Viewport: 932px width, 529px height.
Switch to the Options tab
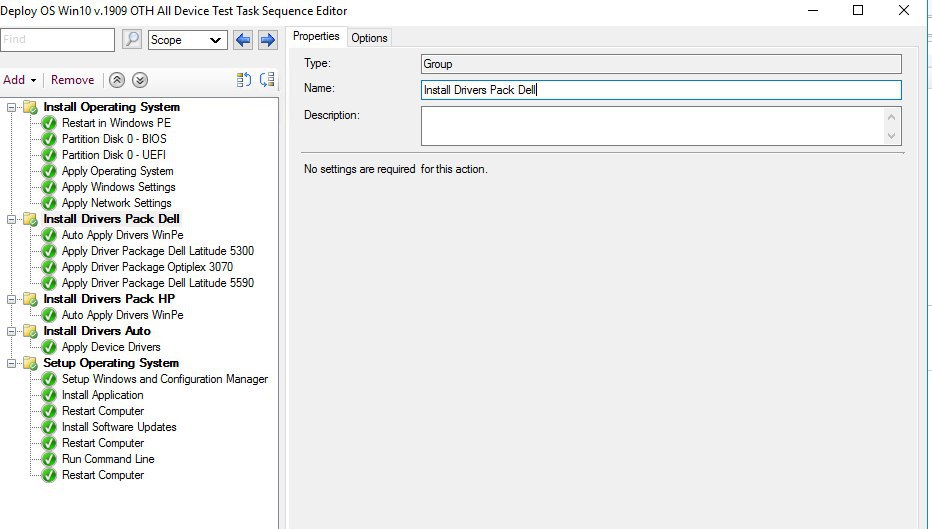point(369,38)
